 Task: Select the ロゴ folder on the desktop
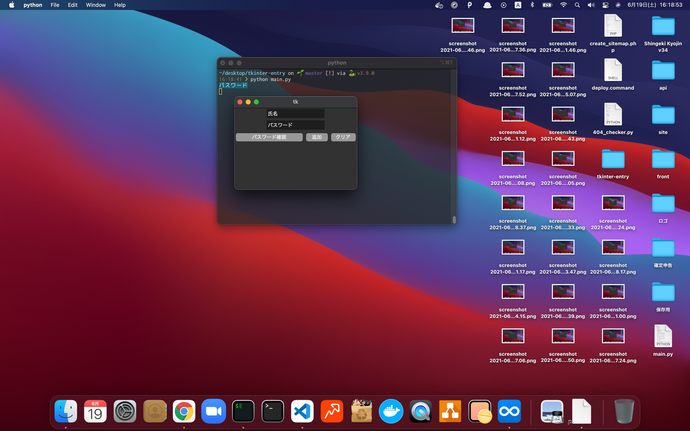tap(663, 203)
